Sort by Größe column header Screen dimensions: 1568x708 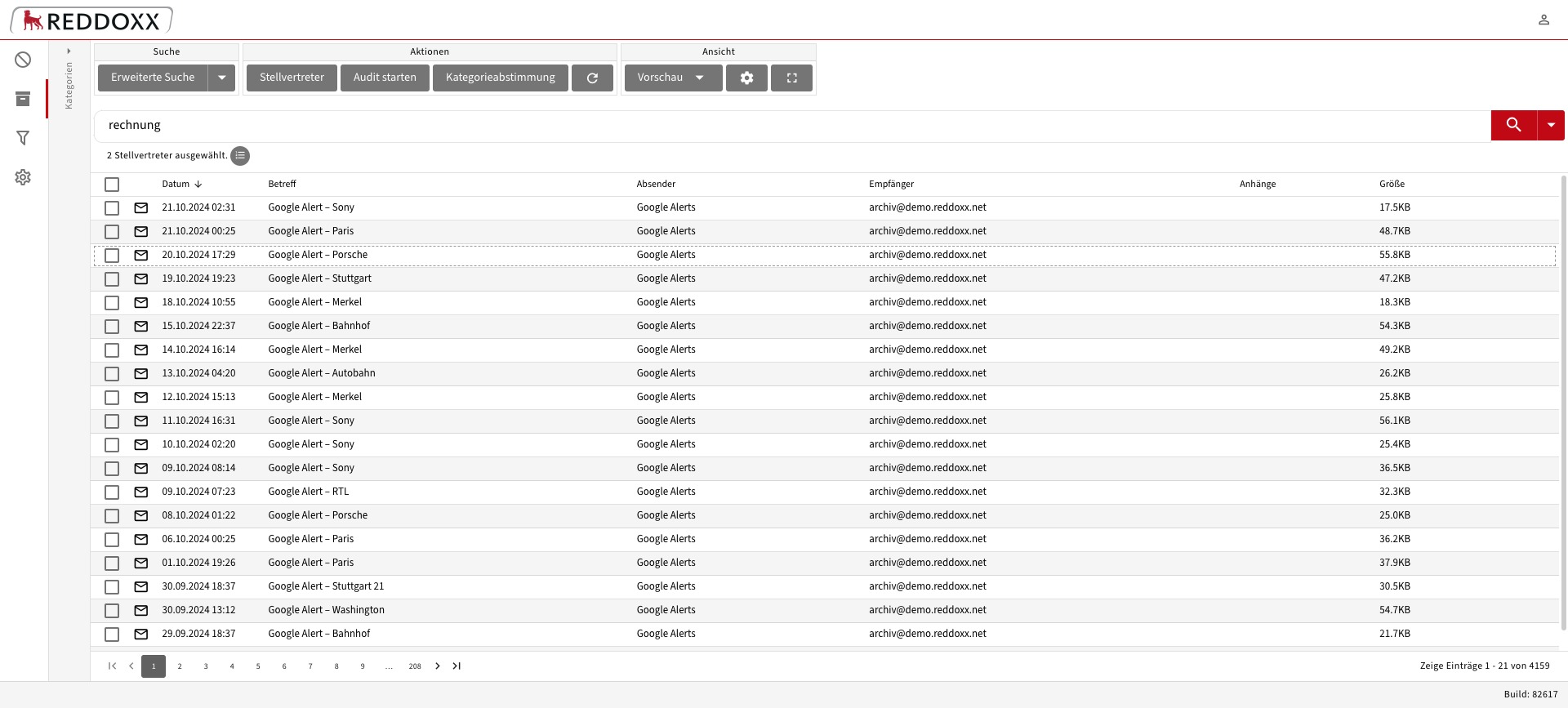(x=1392, y=184)
